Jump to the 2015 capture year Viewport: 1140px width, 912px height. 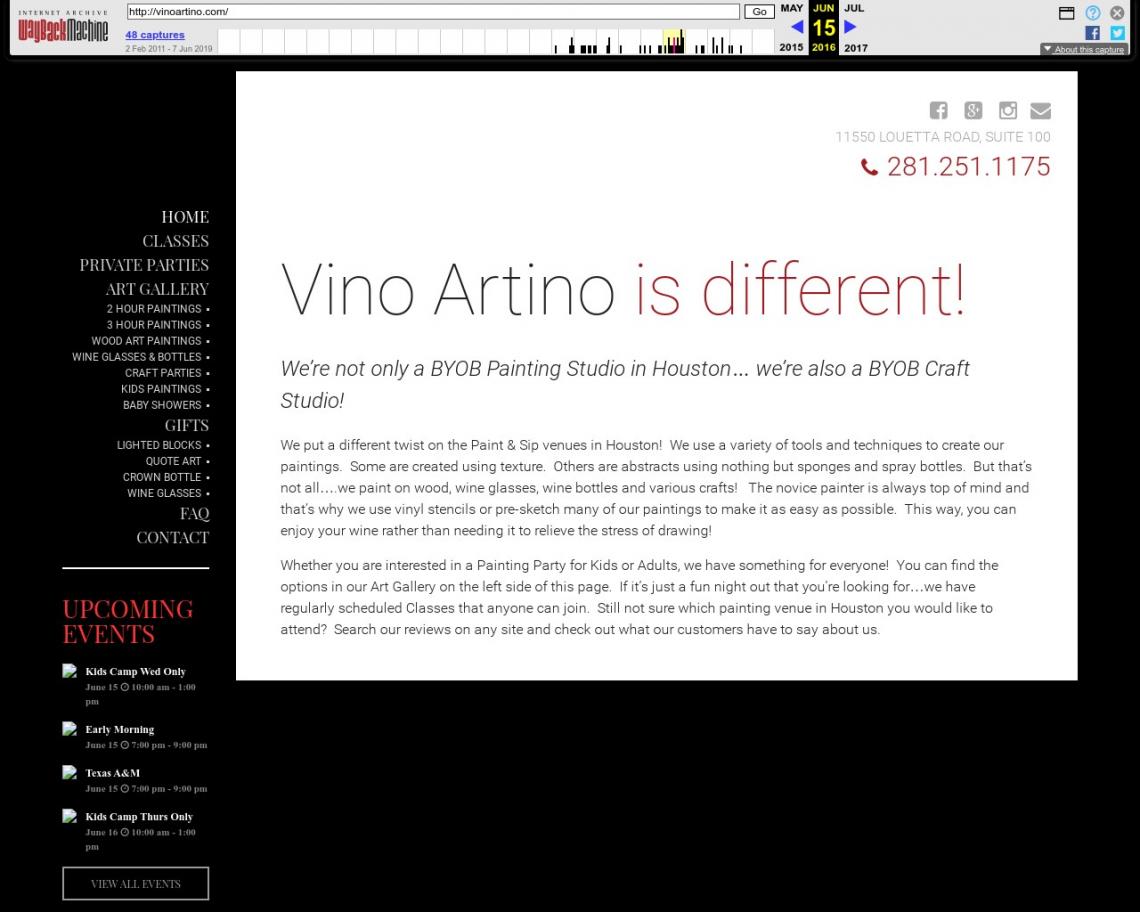(x=791, y=47)
